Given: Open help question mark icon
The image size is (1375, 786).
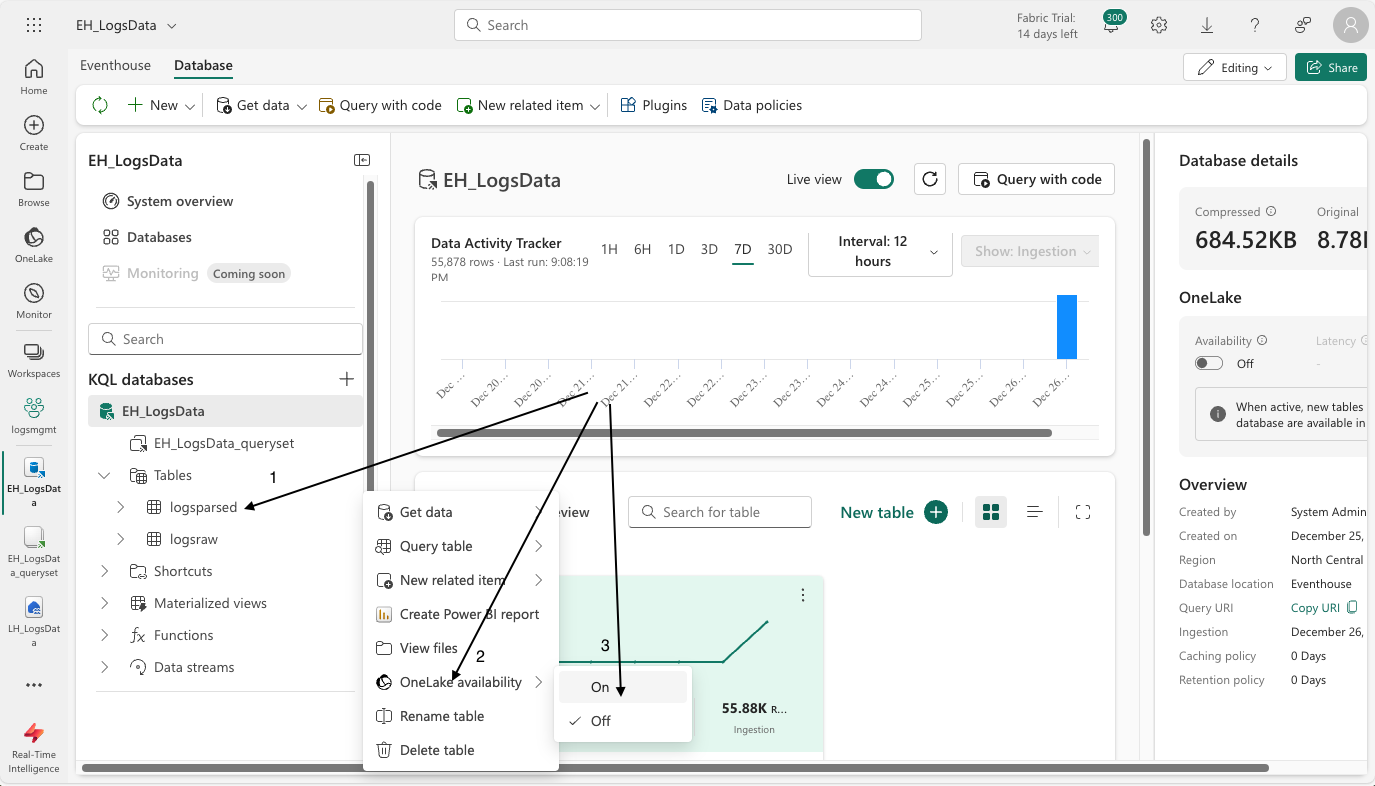Looking at the screenshot, I should click(1255, 25).
